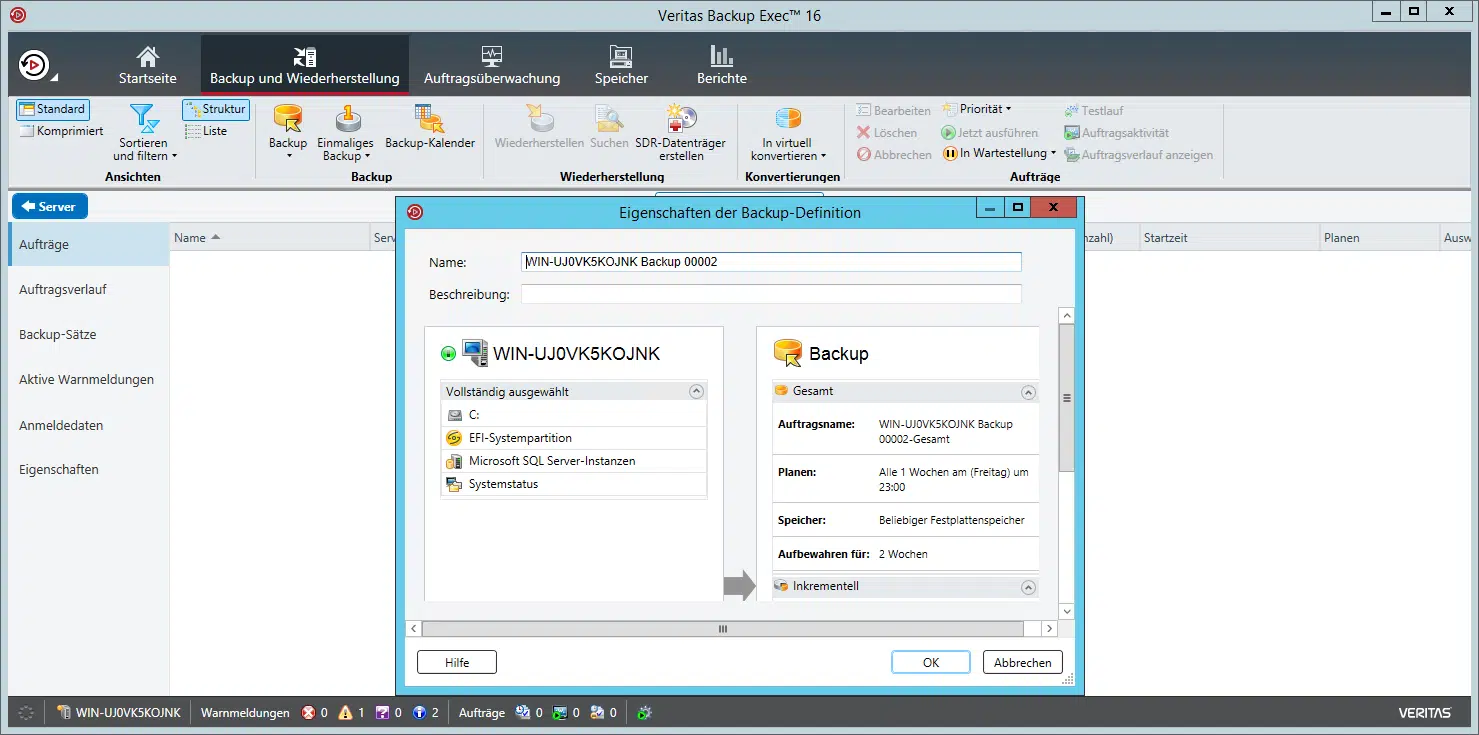
Task: Open the Startseite tab
Action: tap(148, 65)
